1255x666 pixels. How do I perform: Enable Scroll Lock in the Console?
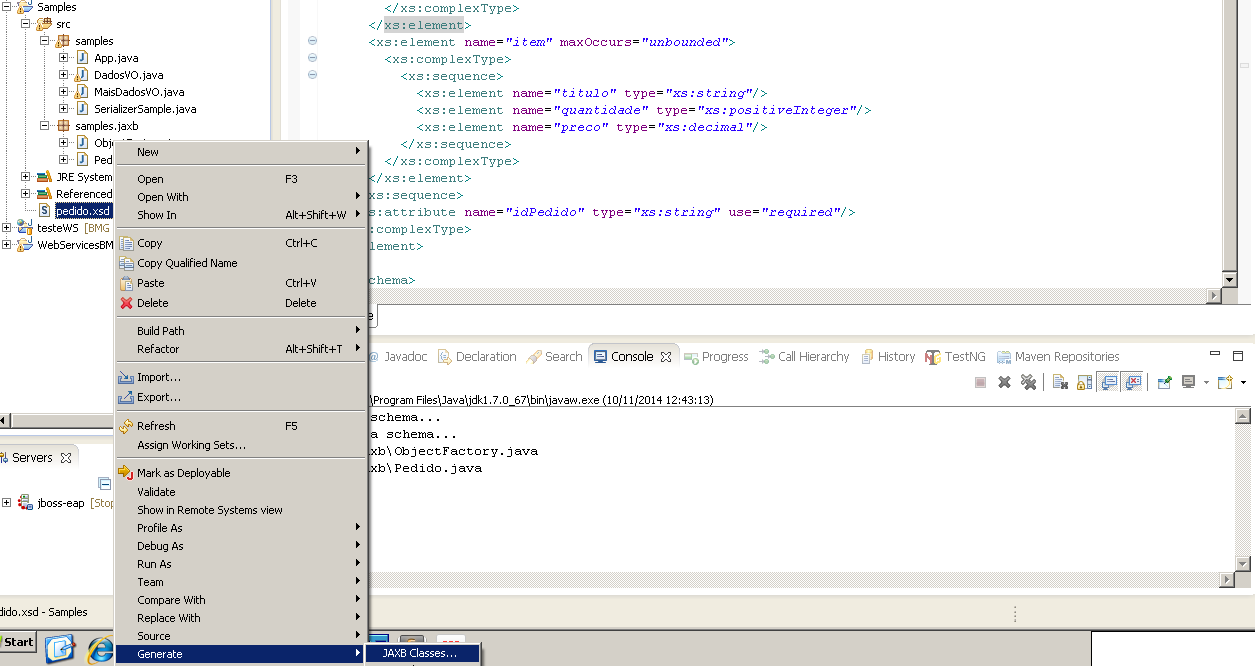(x=1082, y=381)
